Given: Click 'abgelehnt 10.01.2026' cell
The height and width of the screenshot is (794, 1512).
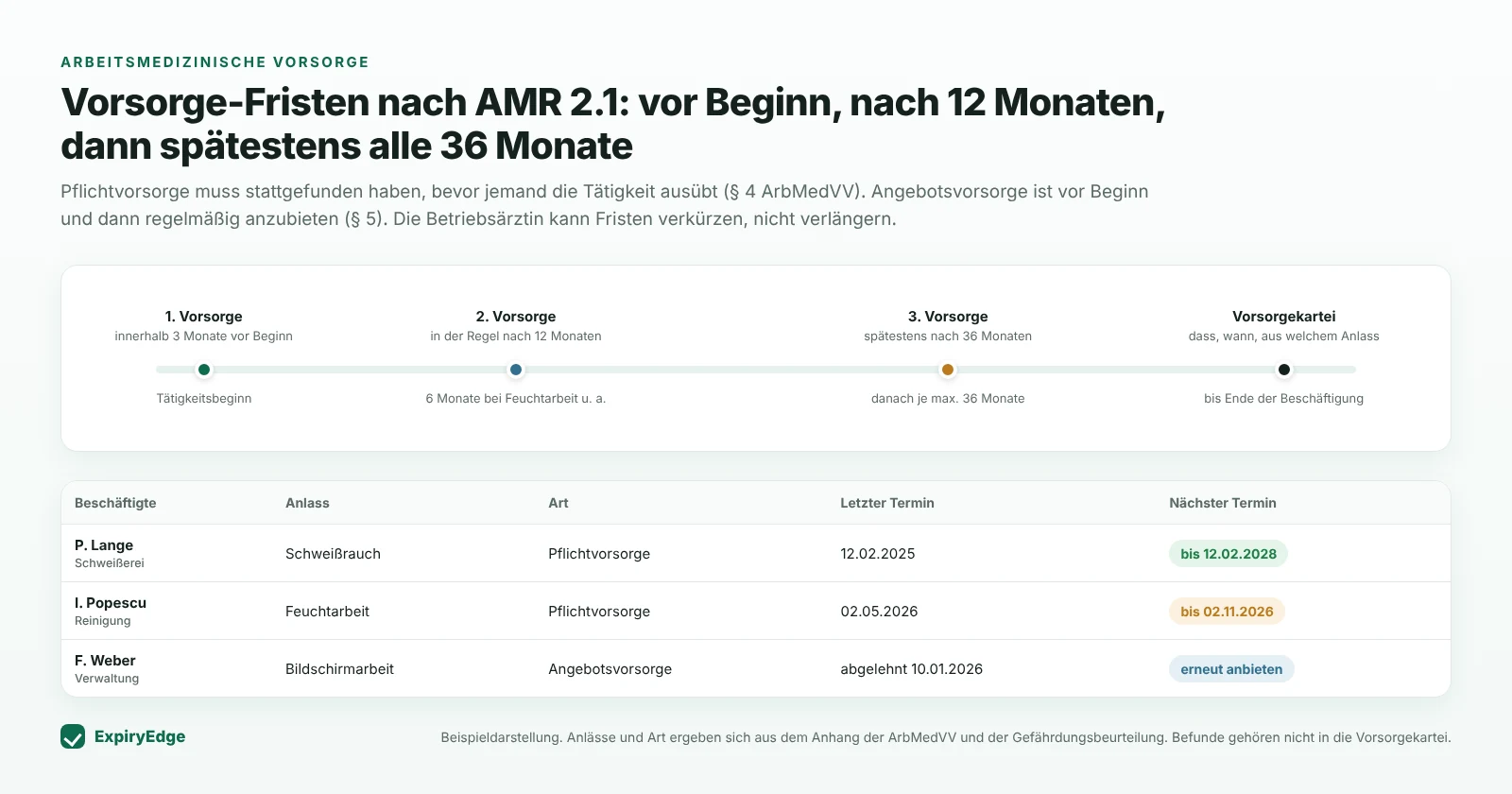Looking at the screenshot, I should (x=912, y=669).
